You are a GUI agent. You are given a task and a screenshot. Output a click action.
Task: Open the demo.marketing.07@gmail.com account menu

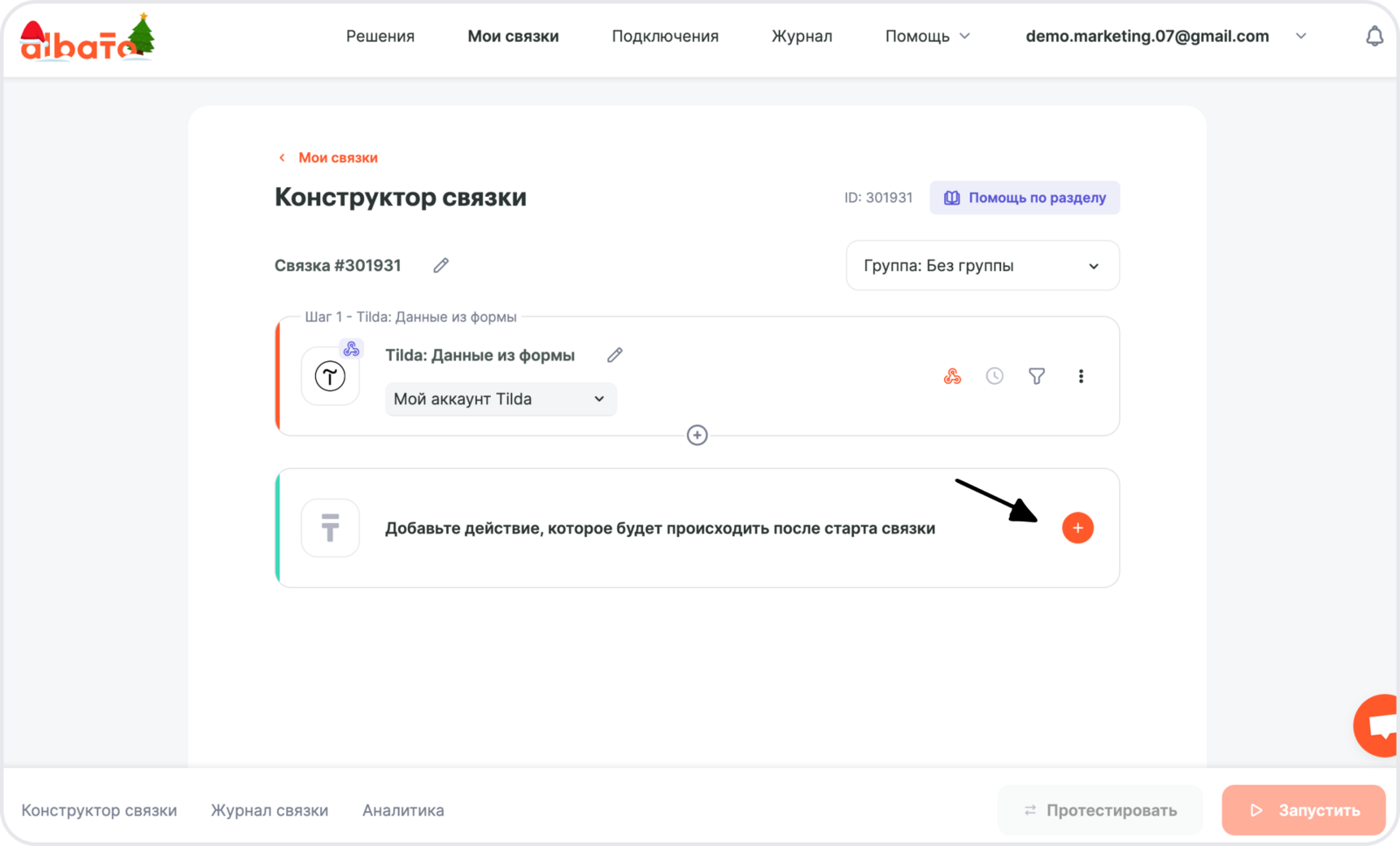tap(1164, 36)
